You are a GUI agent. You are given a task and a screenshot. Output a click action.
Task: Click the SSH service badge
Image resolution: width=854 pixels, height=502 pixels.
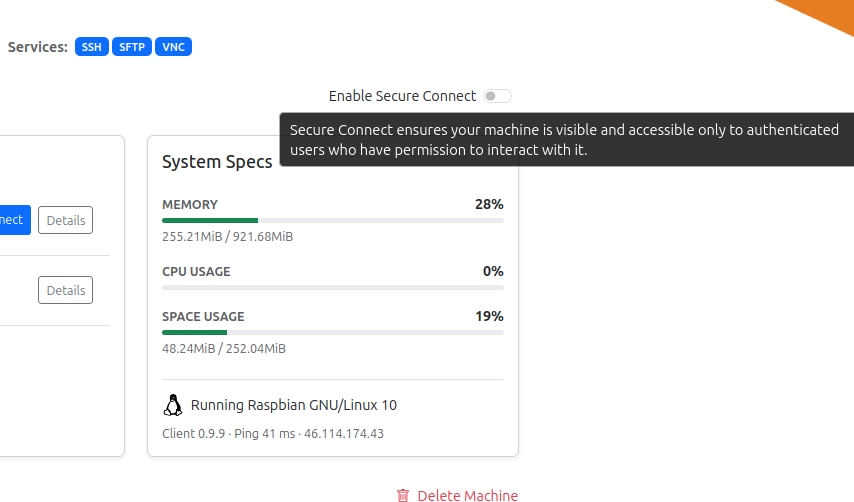(92, 47)
